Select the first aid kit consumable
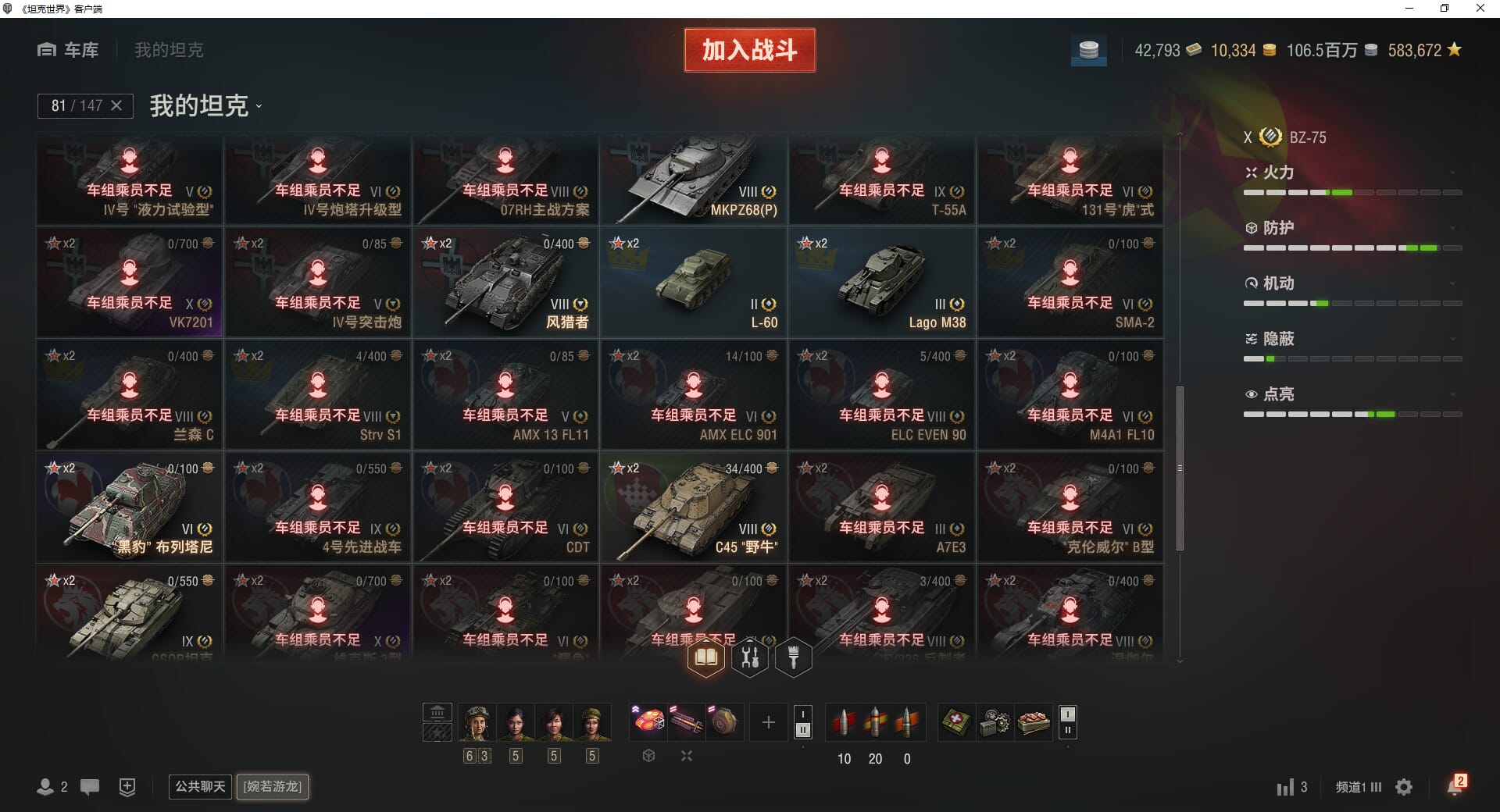This screenshot has height=812, width=1500. tap(956, 722)
